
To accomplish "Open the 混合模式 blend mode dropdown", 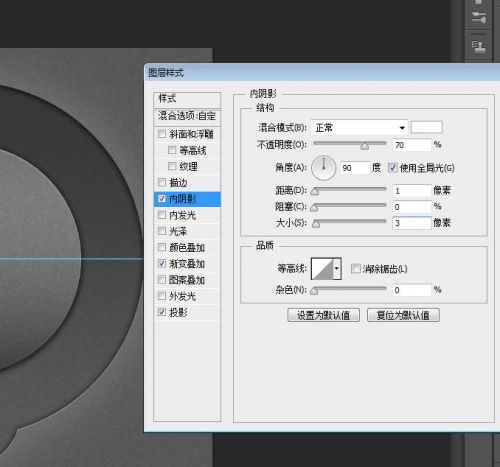I will click(359, 127).
